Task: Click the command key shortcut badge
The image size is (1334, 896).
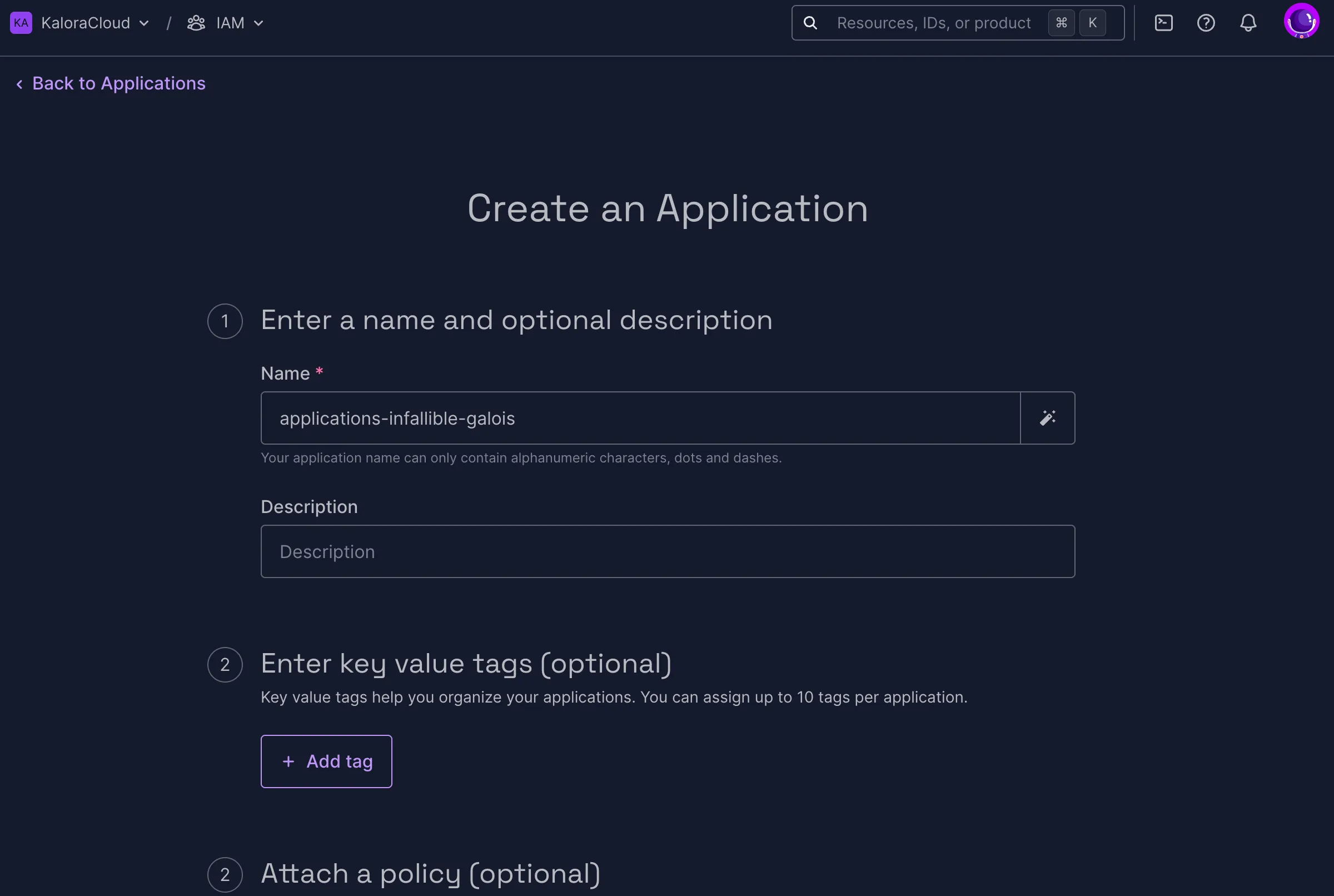Action: pyautogui.click(x=1062, y=22)
